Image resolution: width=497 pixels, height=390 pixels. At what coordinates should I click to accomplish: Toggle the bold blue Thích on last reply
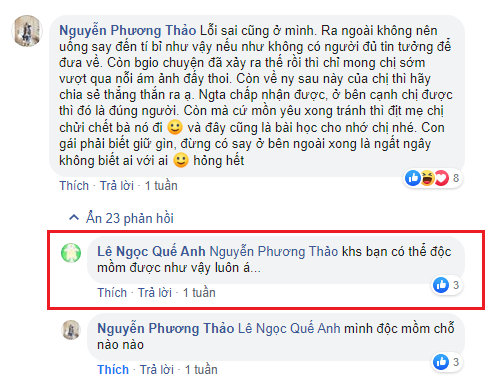click(x=113, y=370)
